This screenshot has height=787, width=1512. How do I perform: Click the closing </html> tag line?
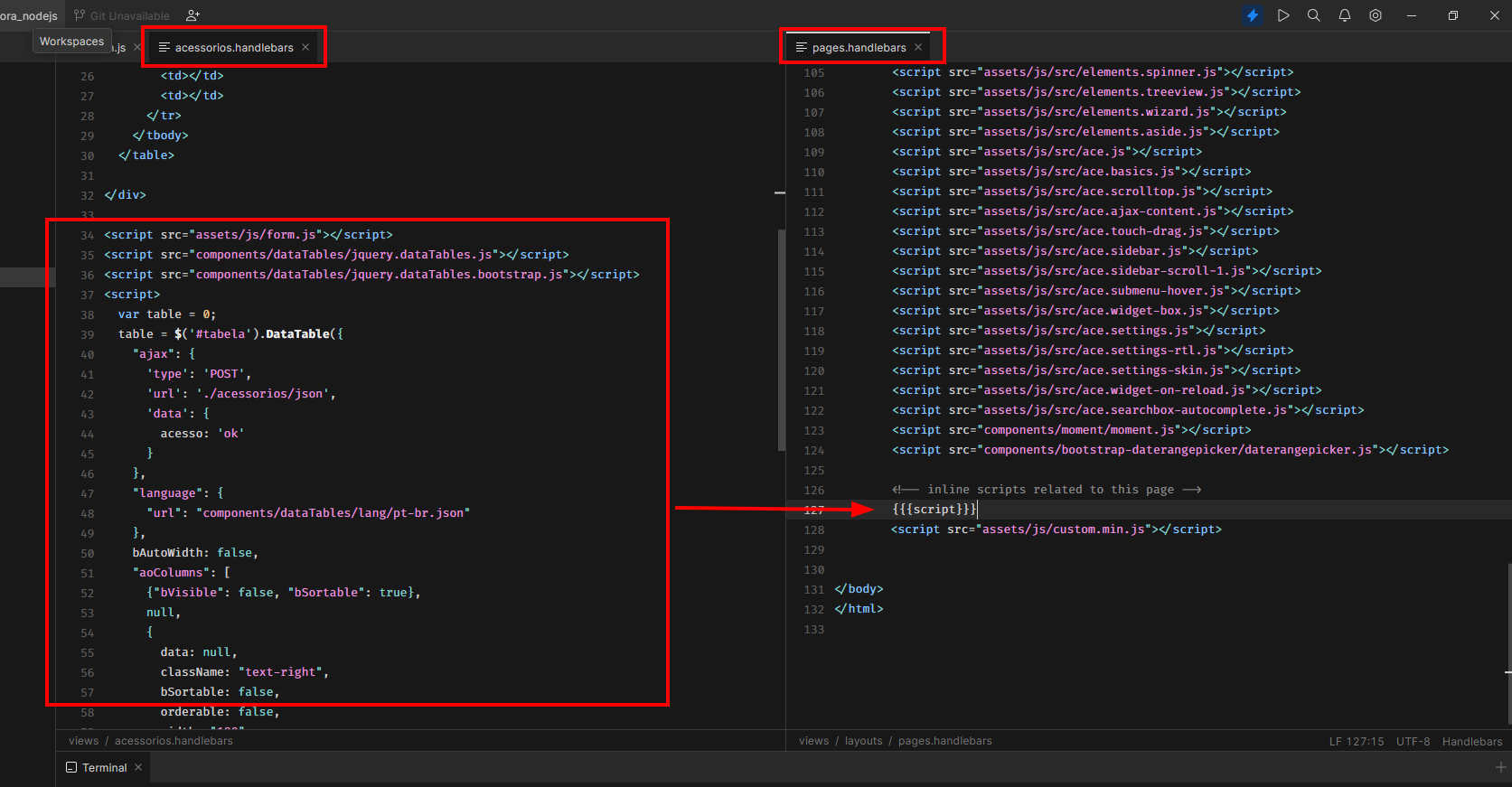[x=859, y=609]
